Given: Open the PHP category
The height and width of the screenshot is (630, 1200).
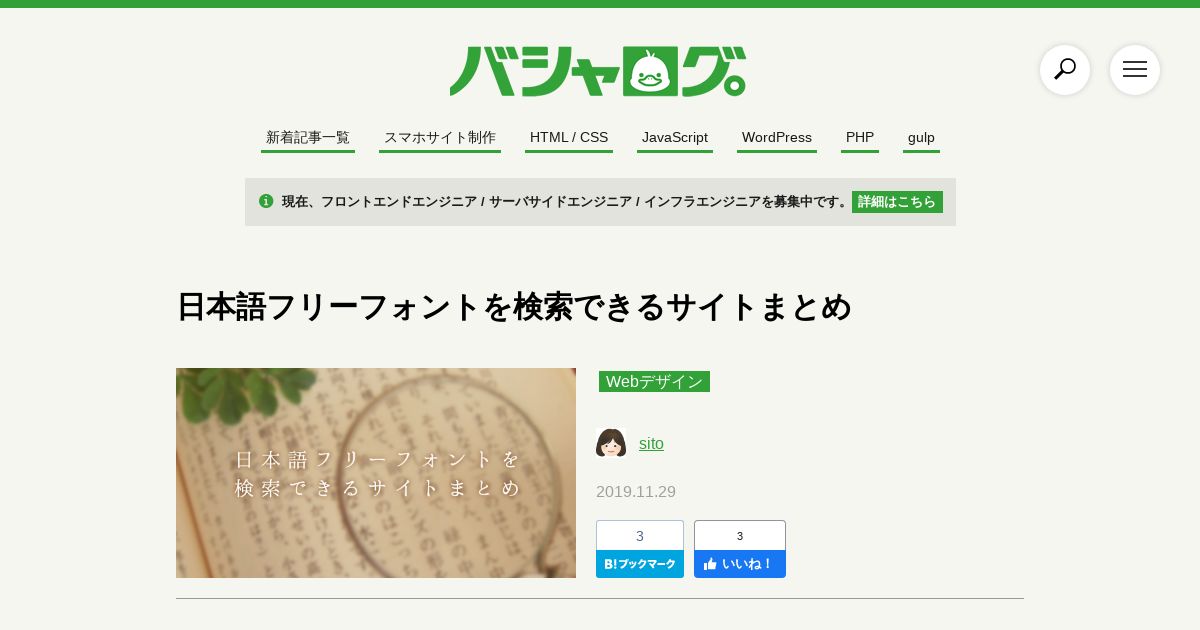Looking at the screenshot, I should pos(860,138).
